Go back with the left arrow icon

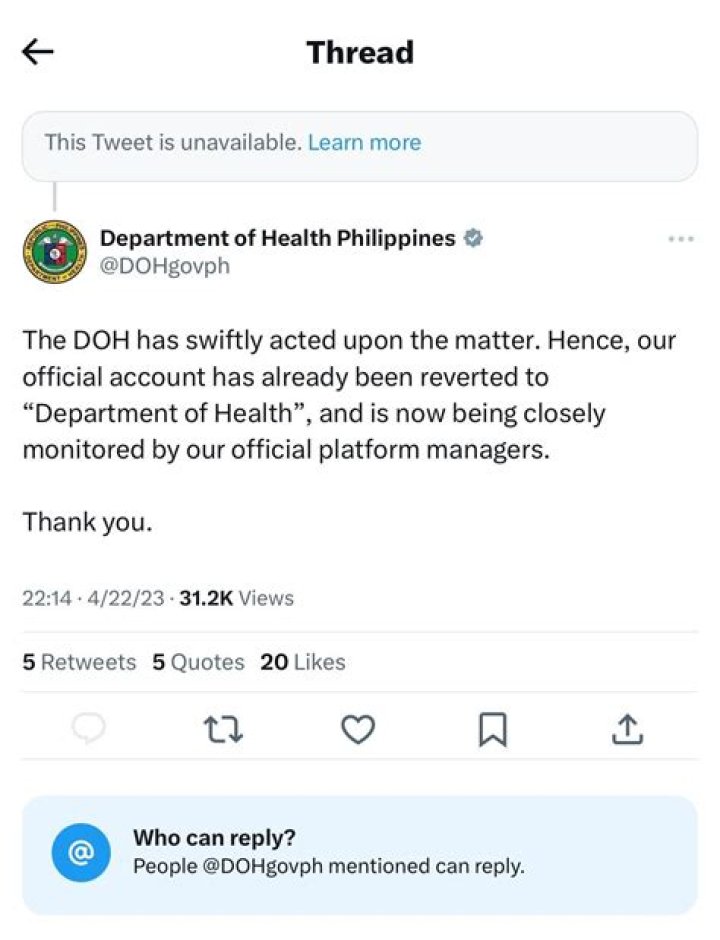(x=38, y=52)
